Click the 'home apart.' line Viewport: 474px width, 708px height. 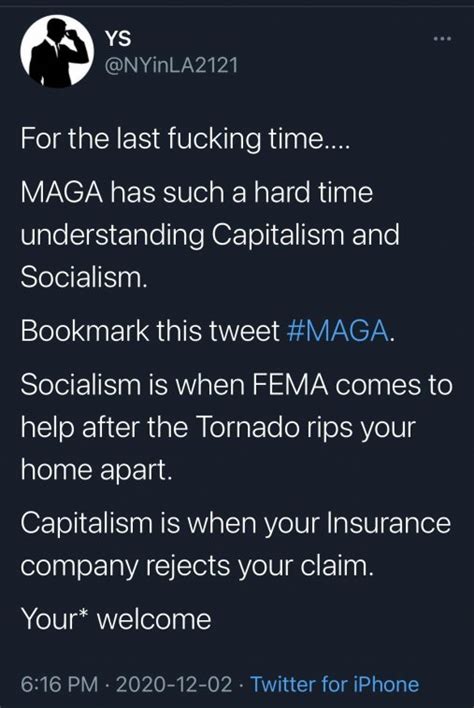coord(97,470)
